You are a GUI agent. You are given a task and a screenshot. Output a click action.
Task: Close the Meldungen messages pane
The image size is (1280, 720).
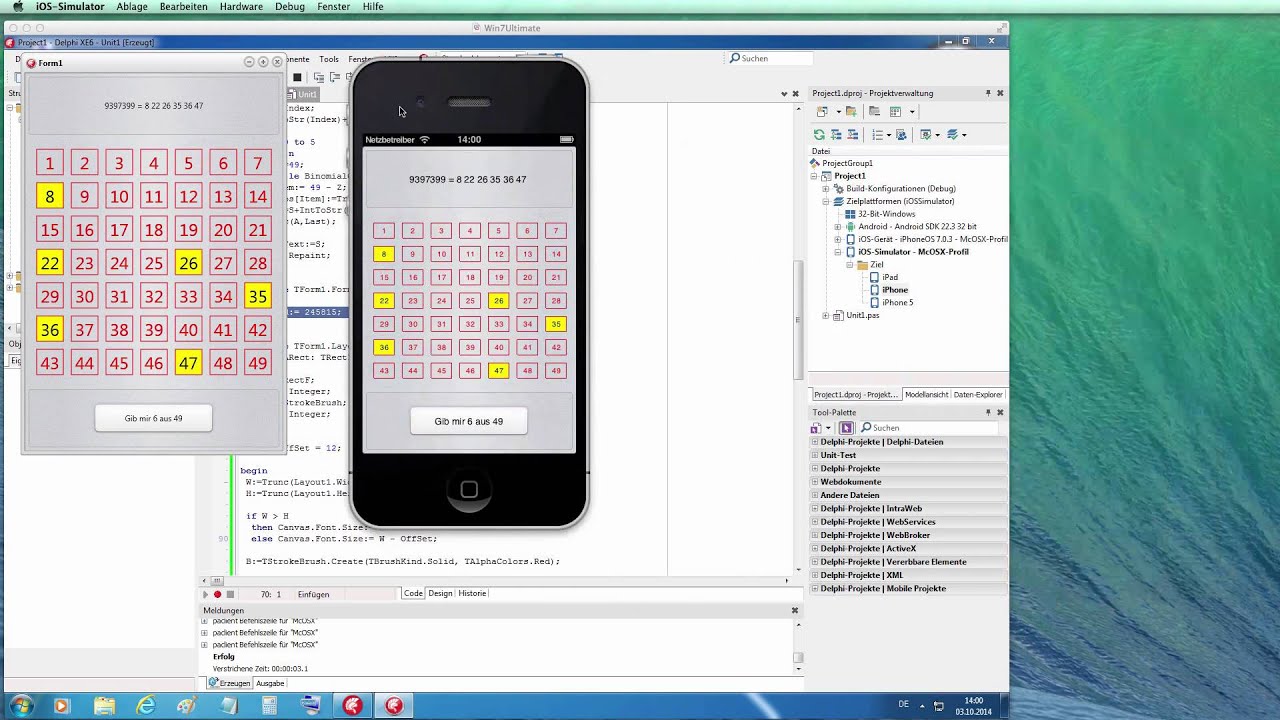click(x=795, y=610)
